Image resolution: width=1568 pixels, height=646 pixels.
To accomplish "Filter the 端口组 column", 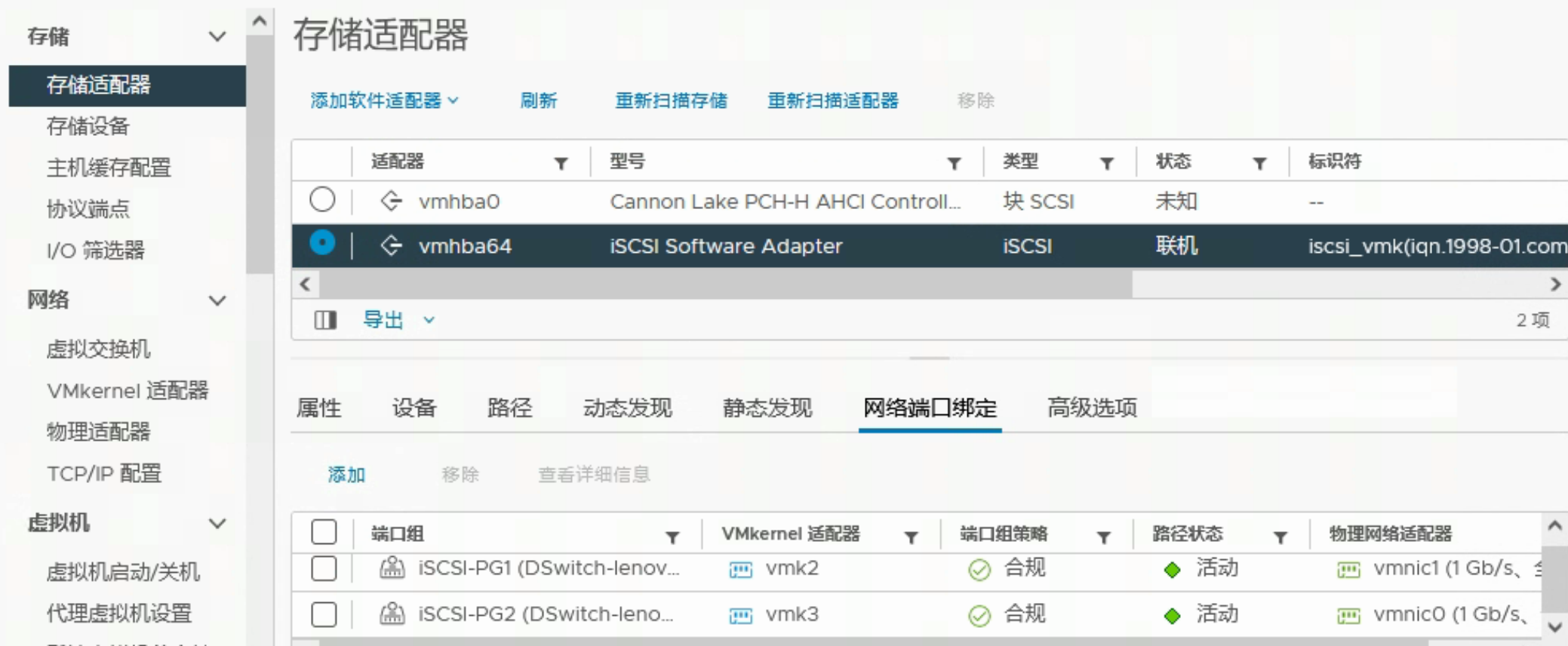I will 672,537.
